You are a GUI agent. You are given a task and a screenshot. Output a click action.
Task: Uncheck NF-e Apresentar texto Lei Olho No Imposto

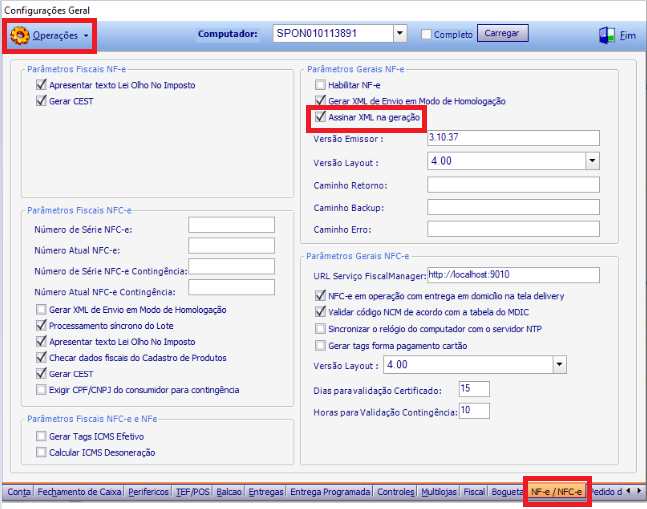pyautogui.click(x=41, y=85)
